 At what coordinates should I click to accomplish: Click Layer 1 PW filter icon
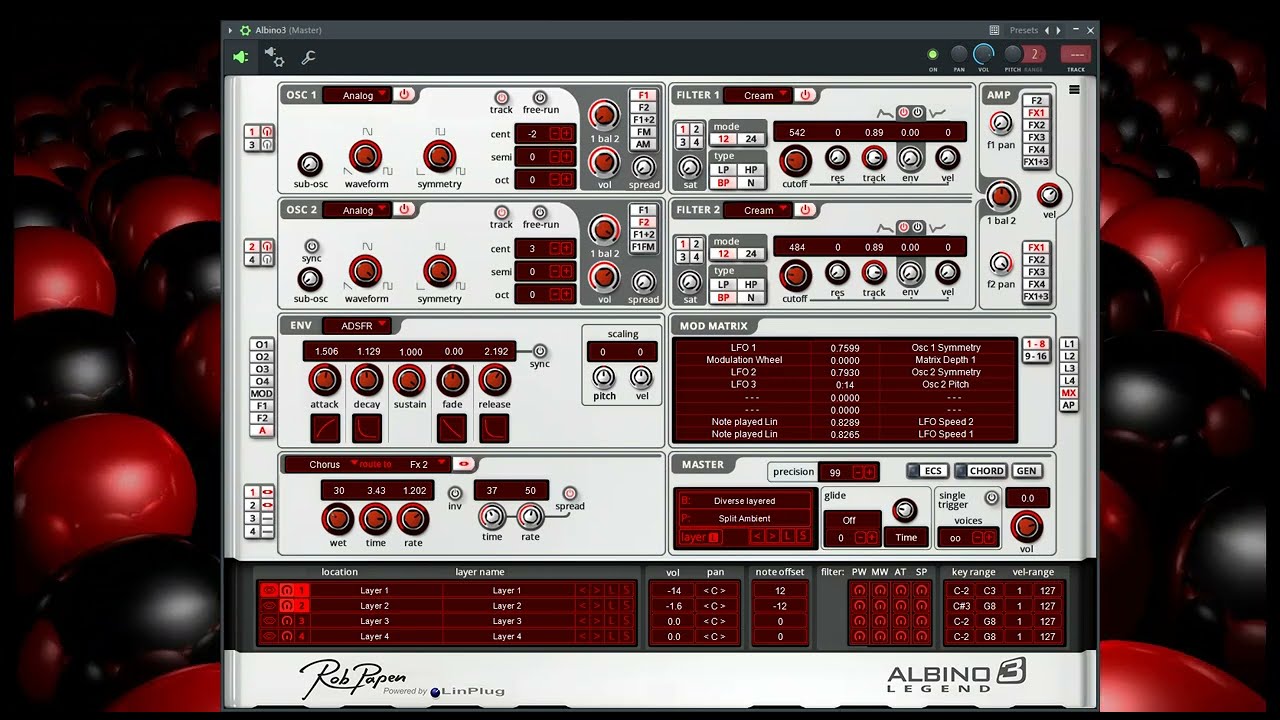(x=859, y=591)
